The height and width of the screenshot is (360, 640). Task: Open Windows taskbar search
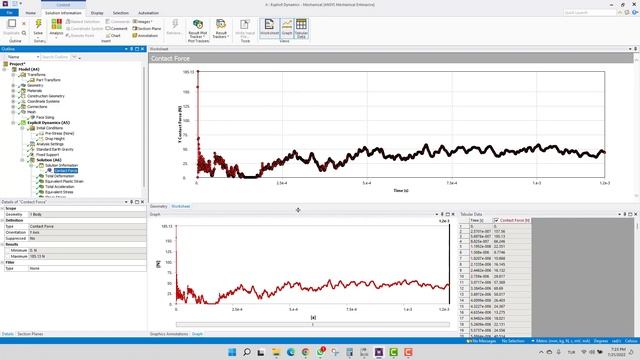coord(247,352)
